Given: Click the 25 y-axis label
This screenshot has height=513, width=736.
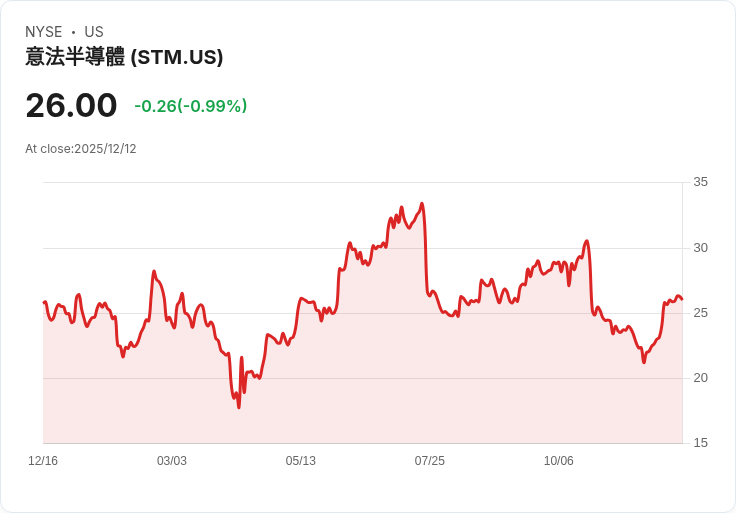Looking at the screenshot, I should (x=700, y=313).
